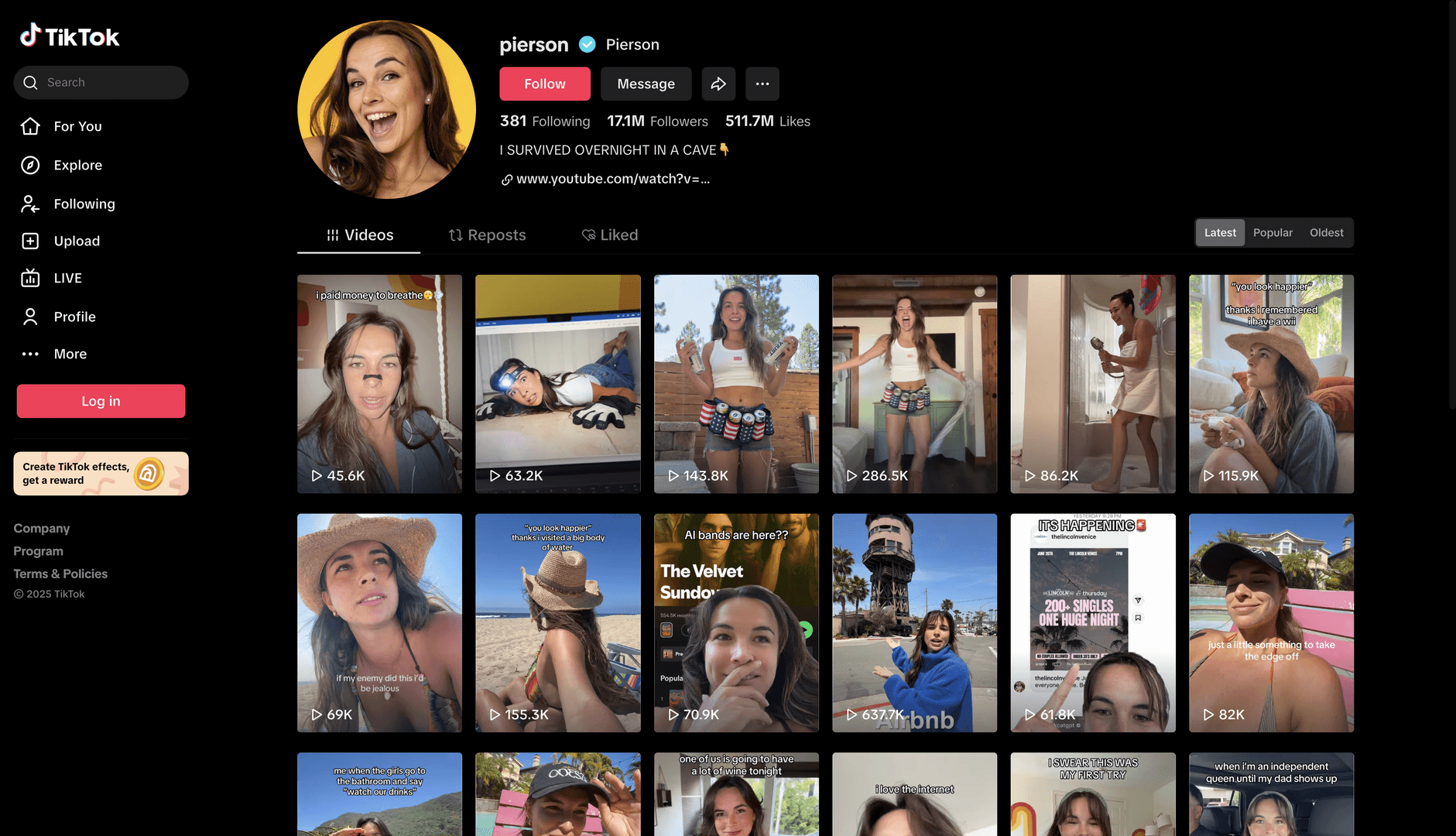The image size is (1456, 836).
Task: Expand the Company footer section
Action: click(x=42, y=528)
